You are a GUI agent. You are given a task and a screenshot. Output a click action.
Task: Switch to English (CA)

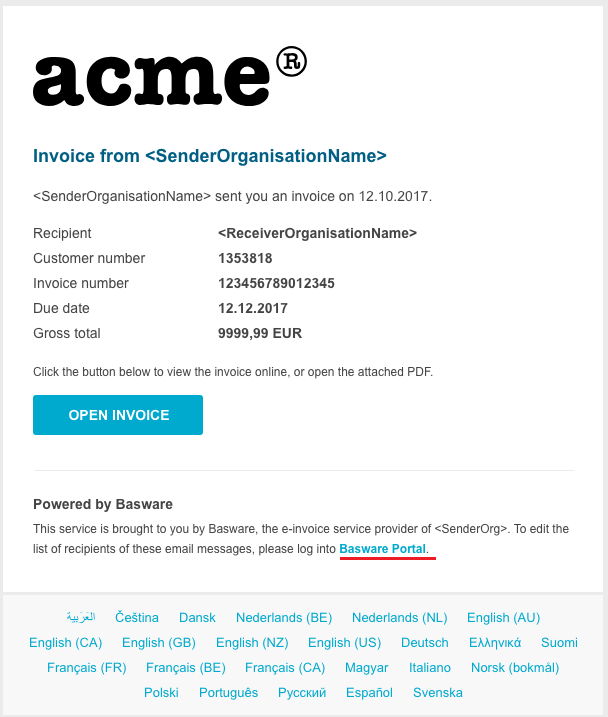coord(65,642)
